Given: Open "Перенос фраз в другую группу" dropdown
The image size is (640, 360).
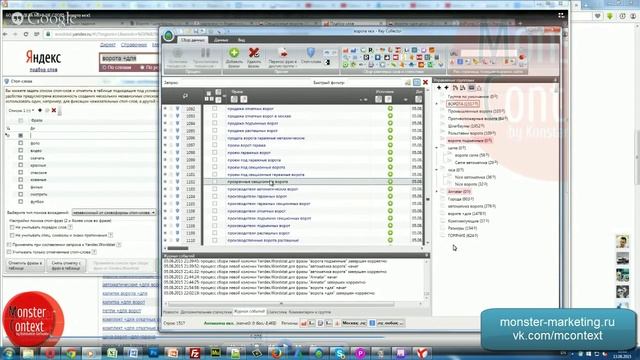Looking at the screenshot, I should click(282, 58).
